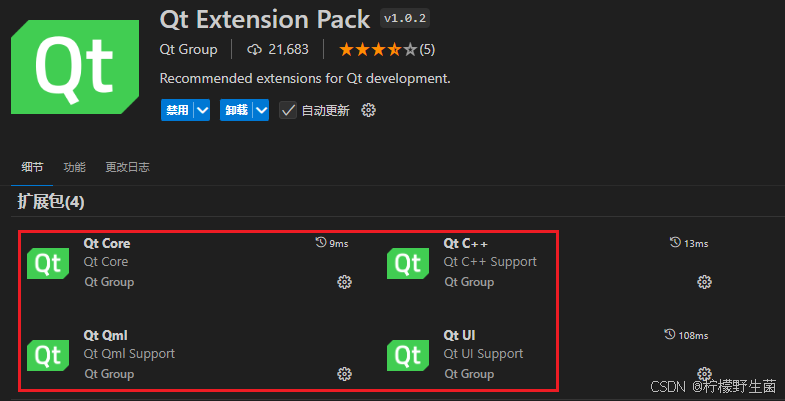Switch to the 细节 details tab

[33, 167]
